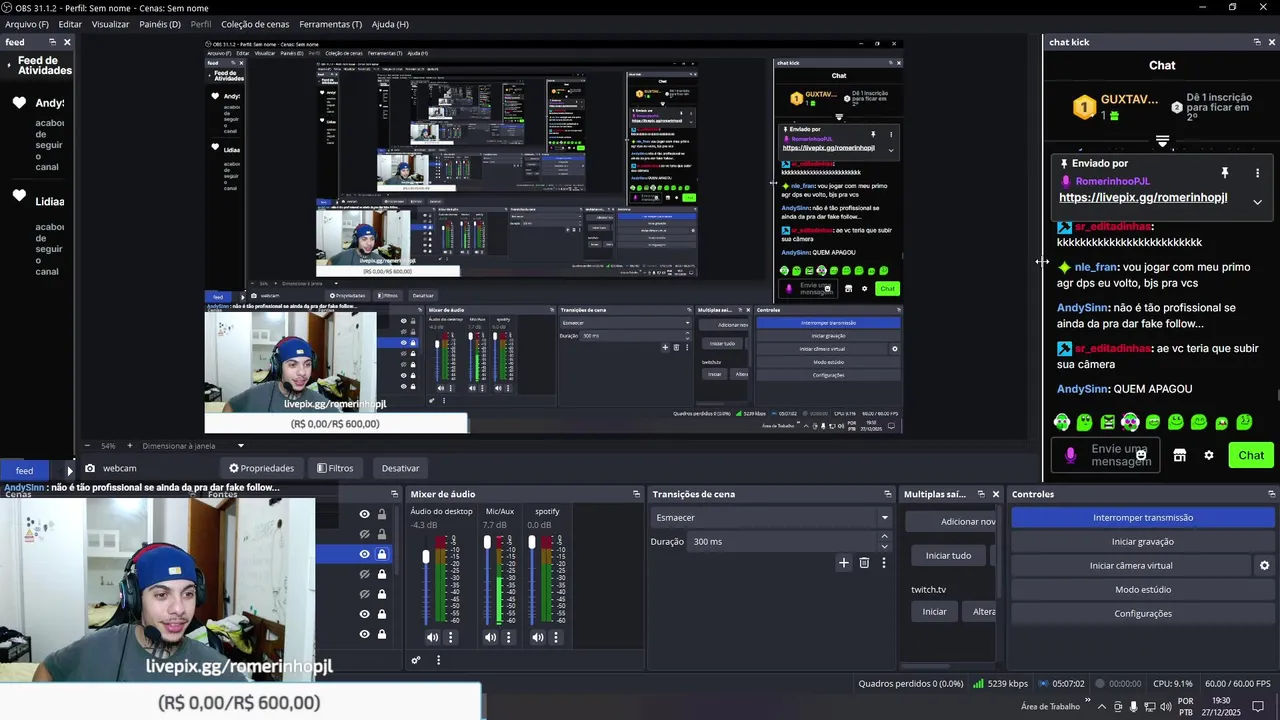The image size is (1280, 720).
Task: Mute the Mic/Aux audio channel
Action: click(x=490, y=637)
